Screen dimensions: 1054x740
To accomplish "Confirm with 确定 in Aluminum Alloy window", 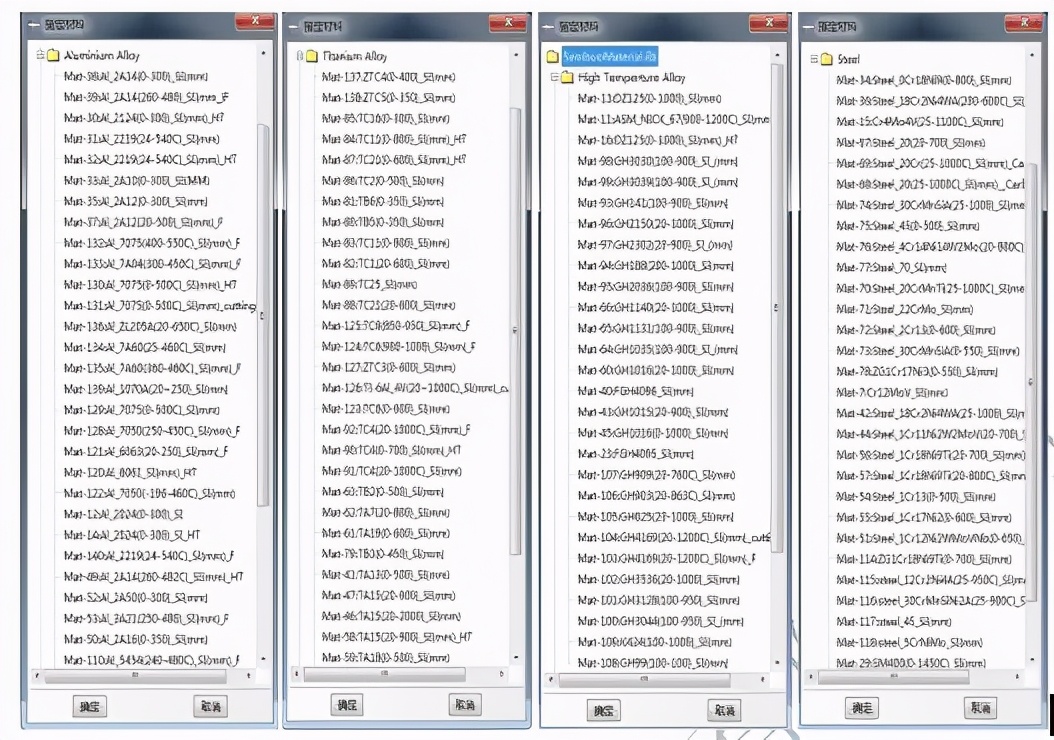I will point(89,706).
